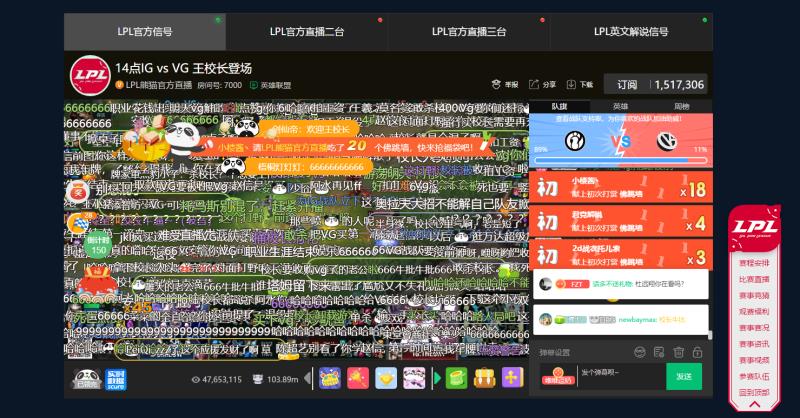Viewport: 800px width, 418px height.
Task: Clear chat with the trash icon
Action: pyautogui.click(x=679, y=352)
